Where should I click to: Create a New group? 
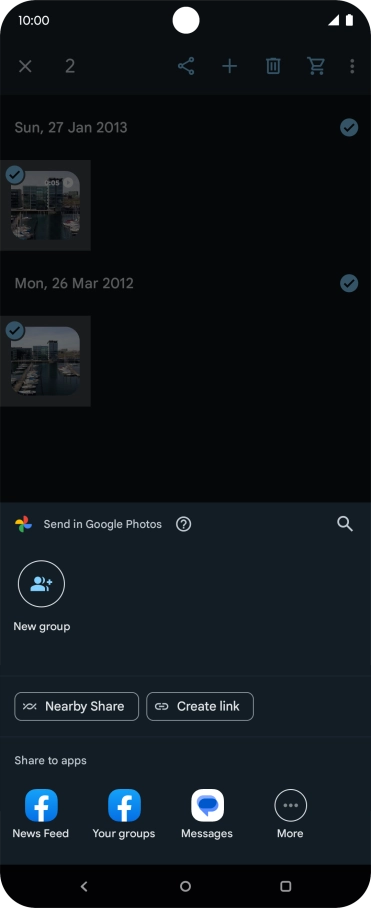[x=42, y=596]
